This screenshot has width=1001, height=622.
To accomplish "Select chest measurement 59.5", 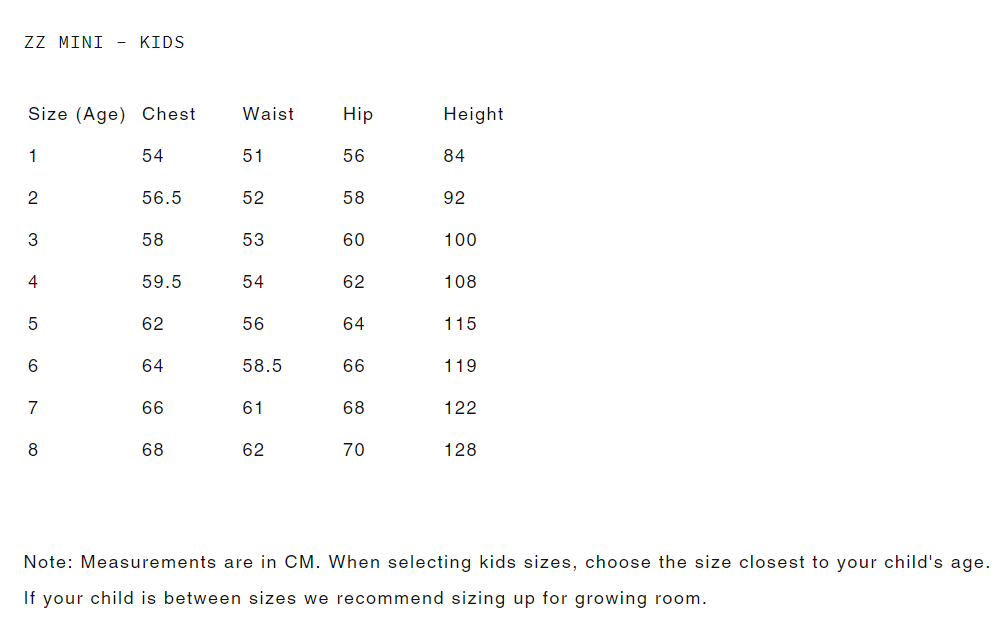I will pyautogui.click(x=162, y=282).
